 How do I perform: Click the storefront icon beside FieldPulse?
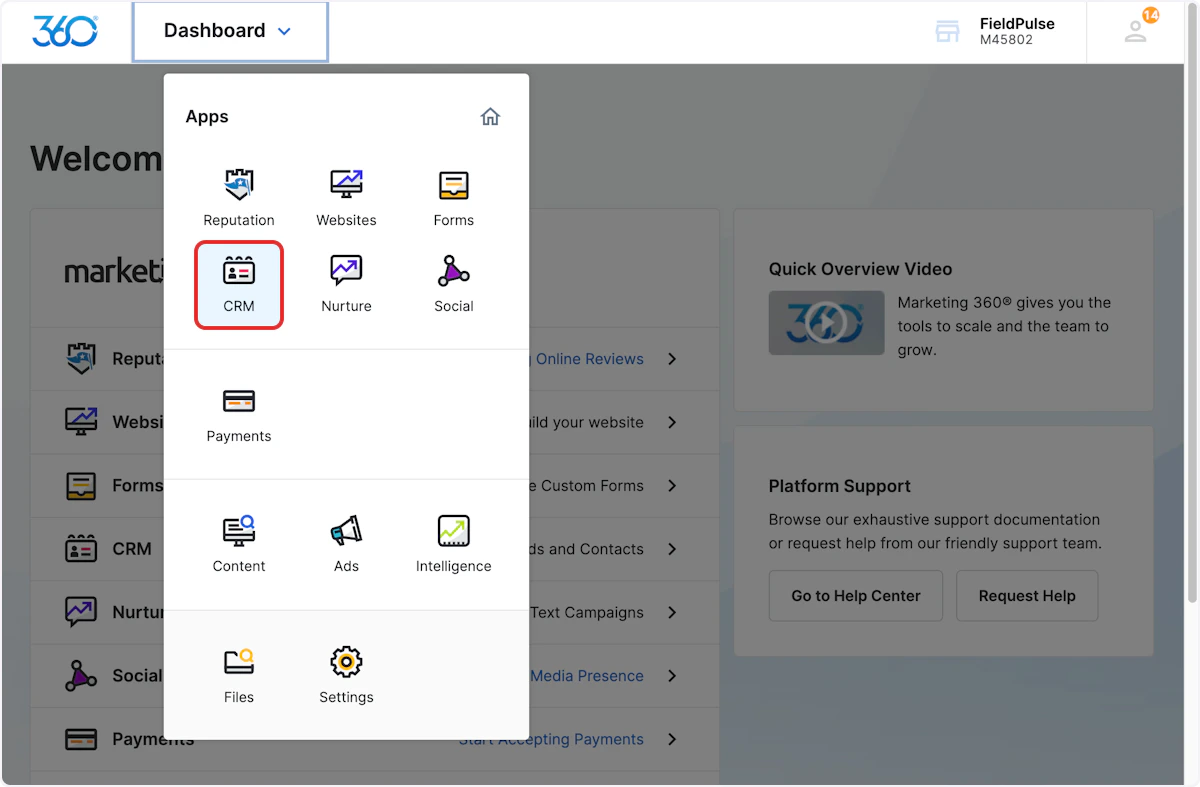coord(947,31)
